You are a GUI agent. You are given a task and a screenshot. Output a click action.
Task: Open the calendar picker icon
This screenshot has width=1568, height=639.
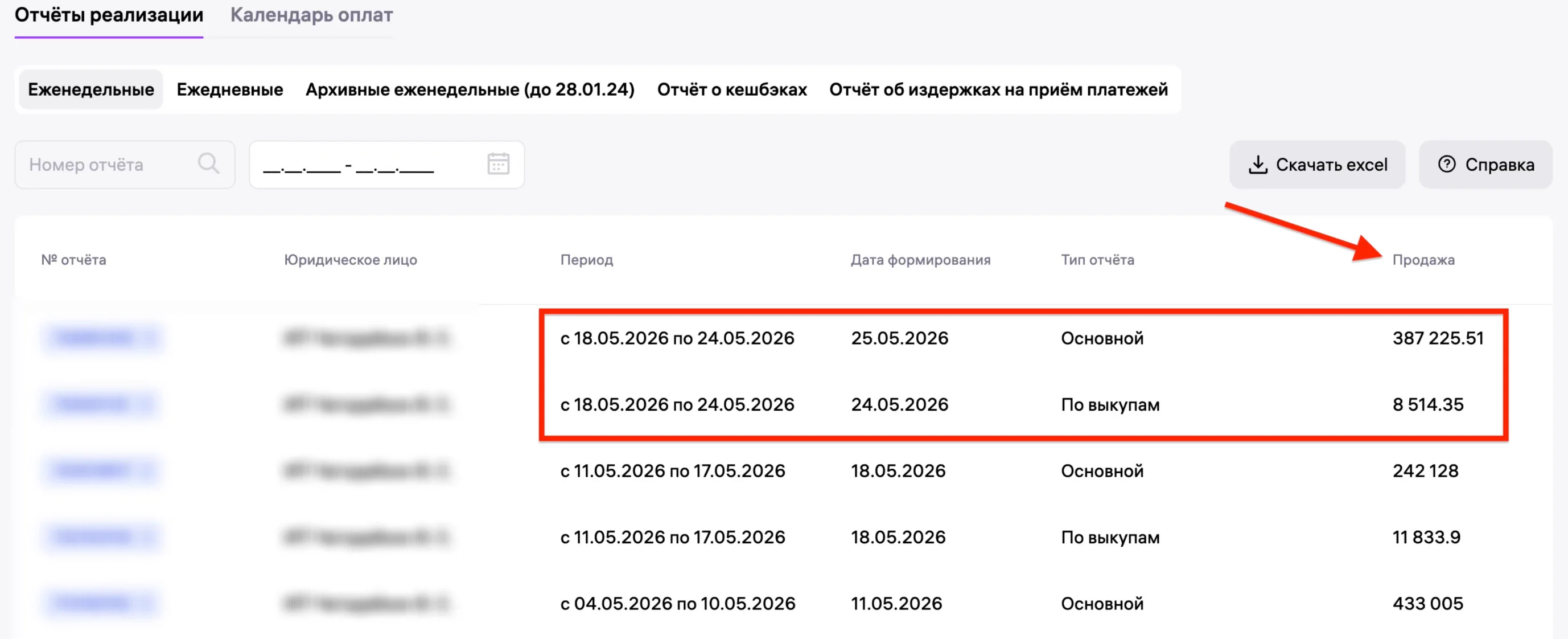(498, 164)
